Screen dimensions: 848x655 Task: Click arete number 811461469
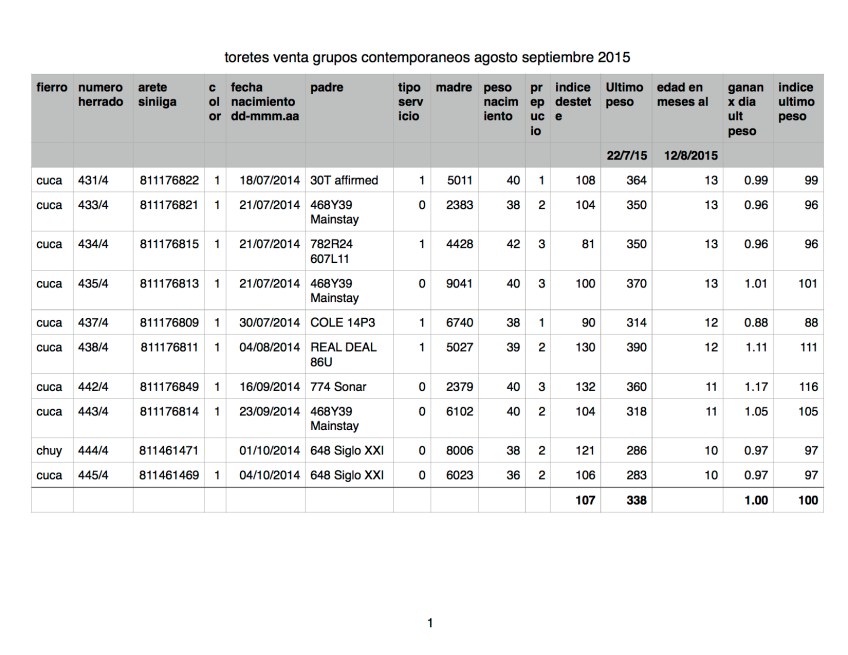point(168,476)
